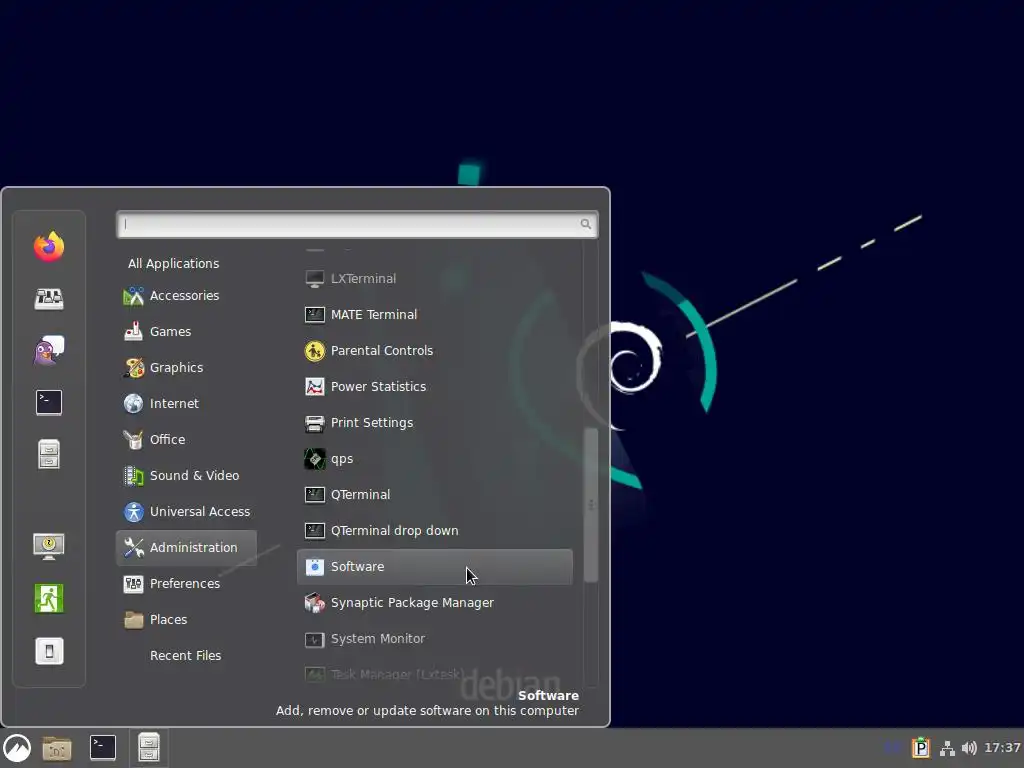The height and width of the screenshot is (768, 1024).
Task: Open the Software application entry
Action: [x=434, y=566]
